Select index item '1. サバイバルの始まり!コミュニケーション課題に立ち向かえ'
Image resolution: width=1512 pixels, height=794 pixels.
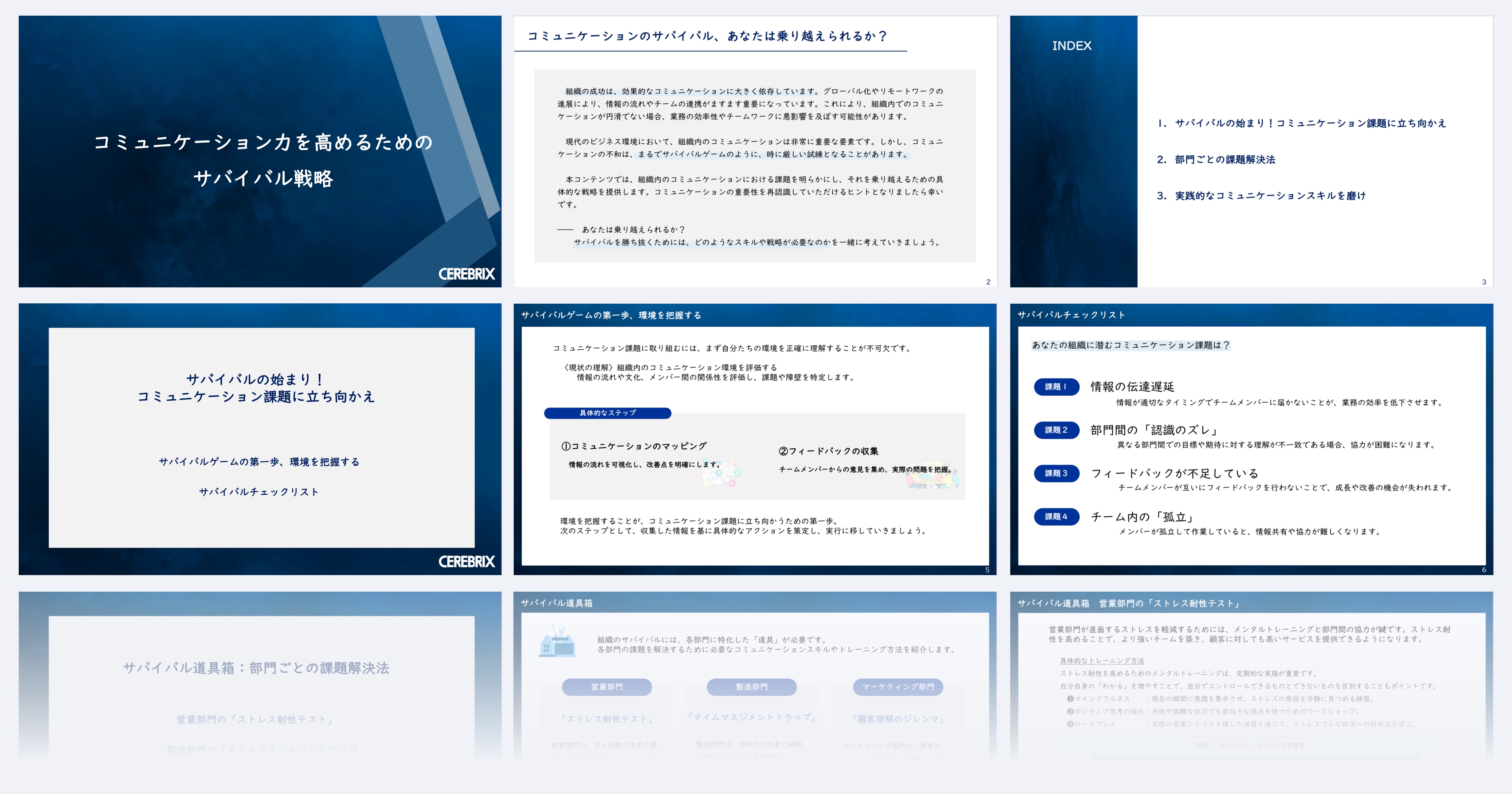[1301, 123]
